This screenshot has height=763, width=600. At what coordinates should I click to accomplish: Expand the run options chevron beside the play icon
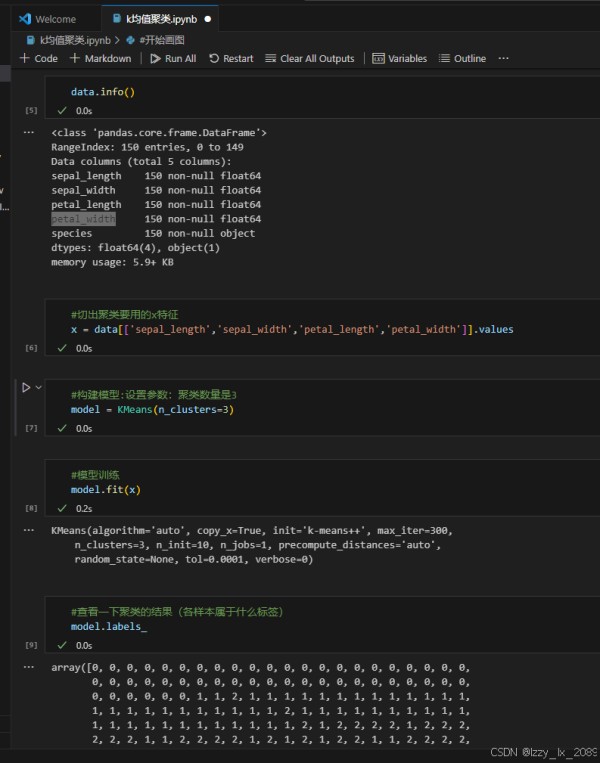coord(38,387)
